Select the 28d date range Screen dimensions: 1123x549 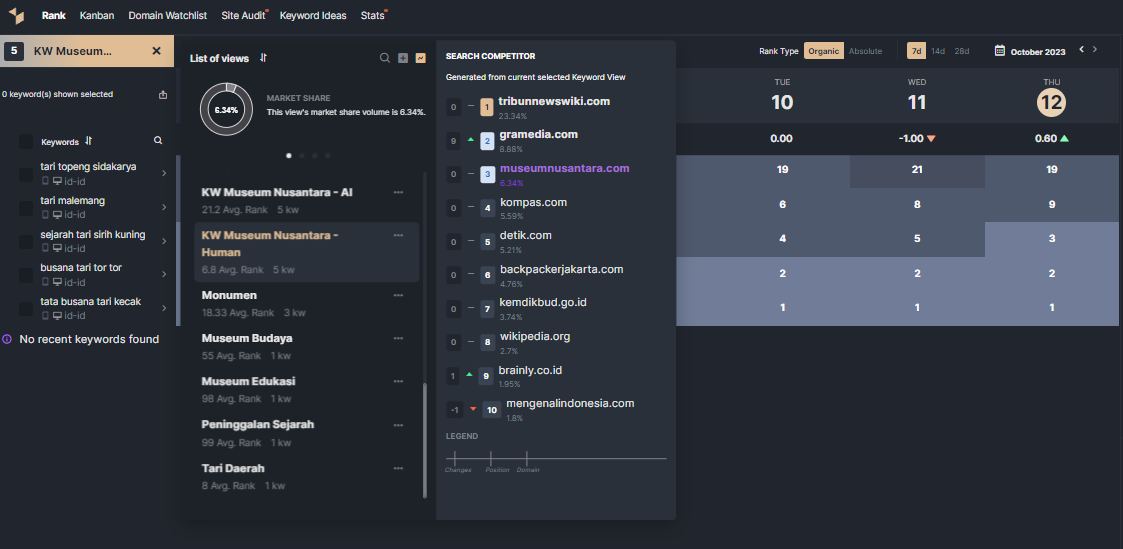962,52
